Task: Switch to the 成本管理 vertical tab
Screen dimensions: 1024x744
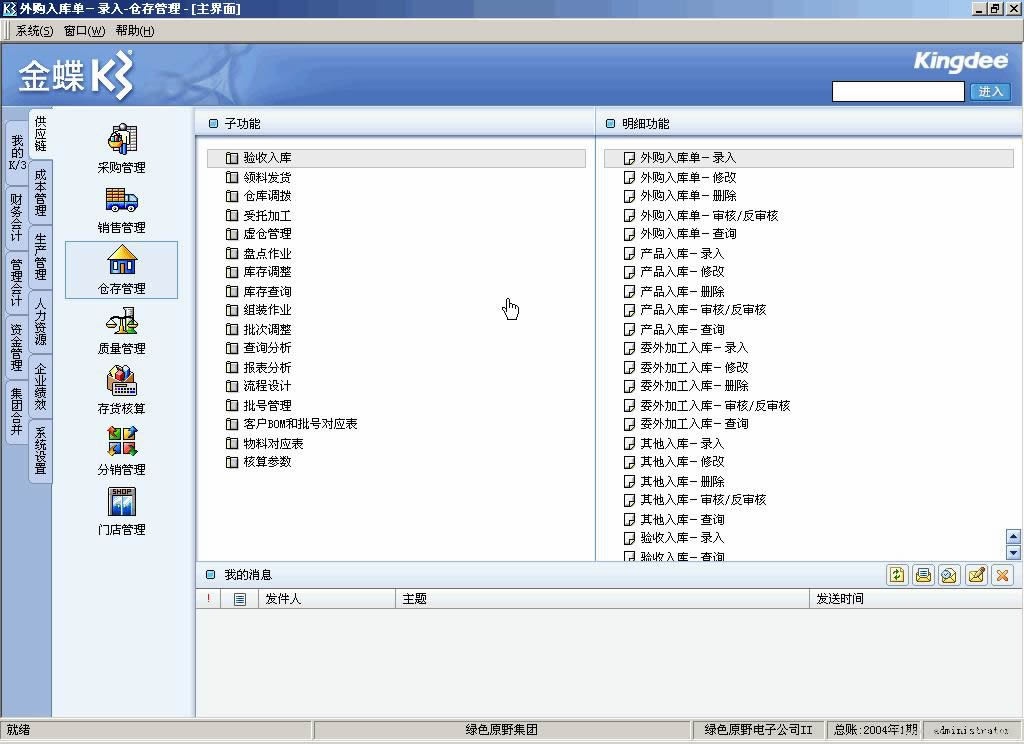Action: pos(40,192)
